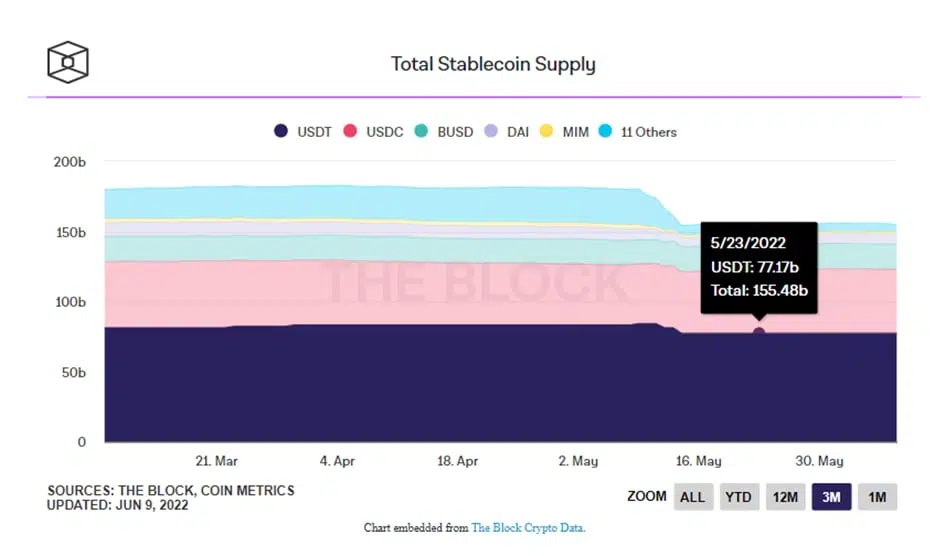
Task: Select the 3M zoom button
Action: point(831,497)
